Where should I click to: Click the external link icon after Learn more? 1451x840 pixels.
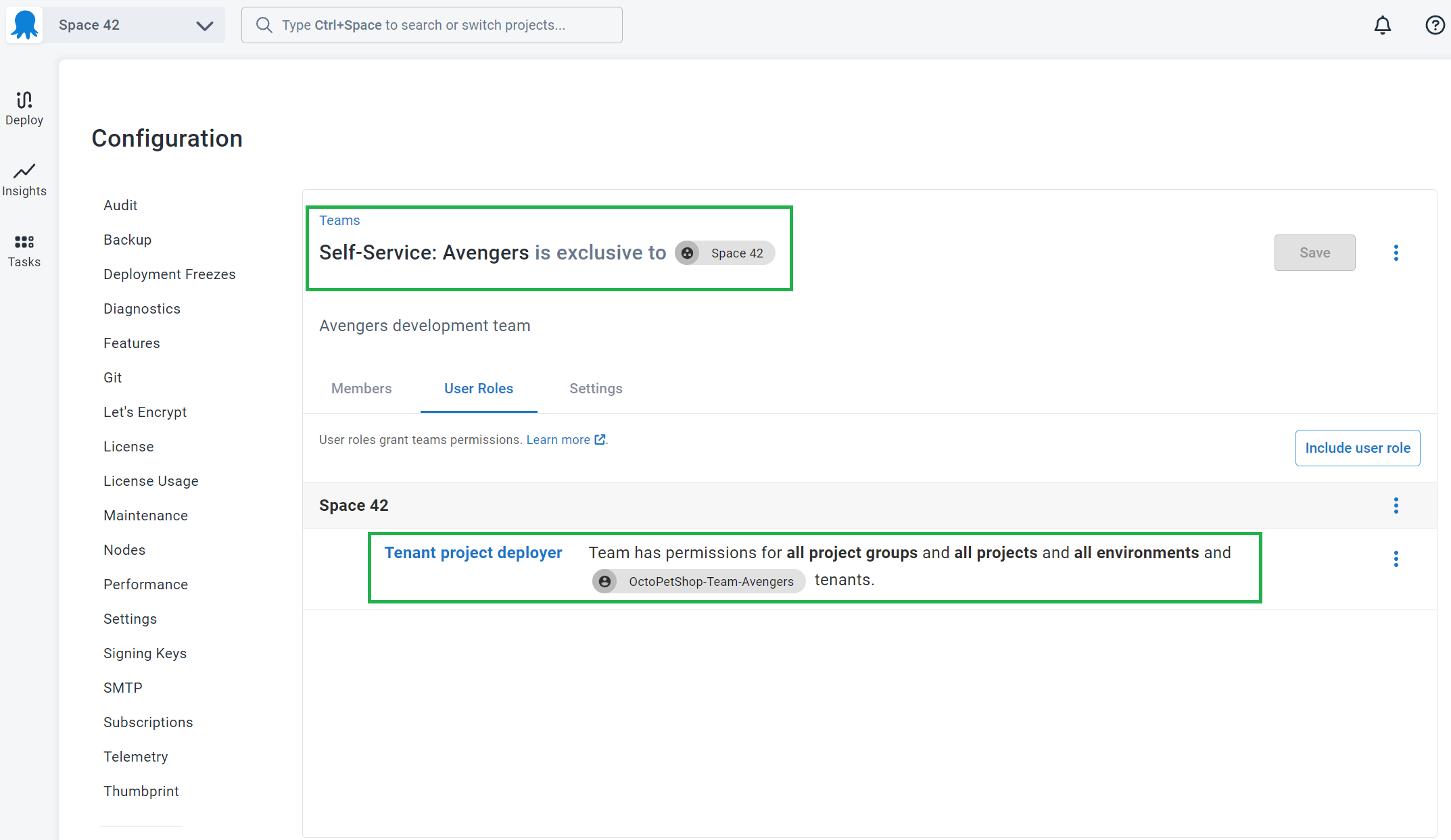pyautogui.click(x=600, y=439)
